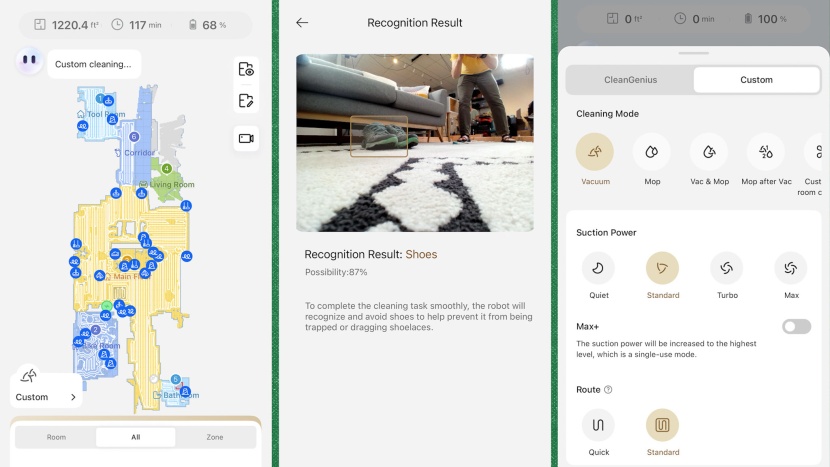The width and height of the screenshot is (830, 467).
Task: Select the Room tab
Action: [56, 437]
